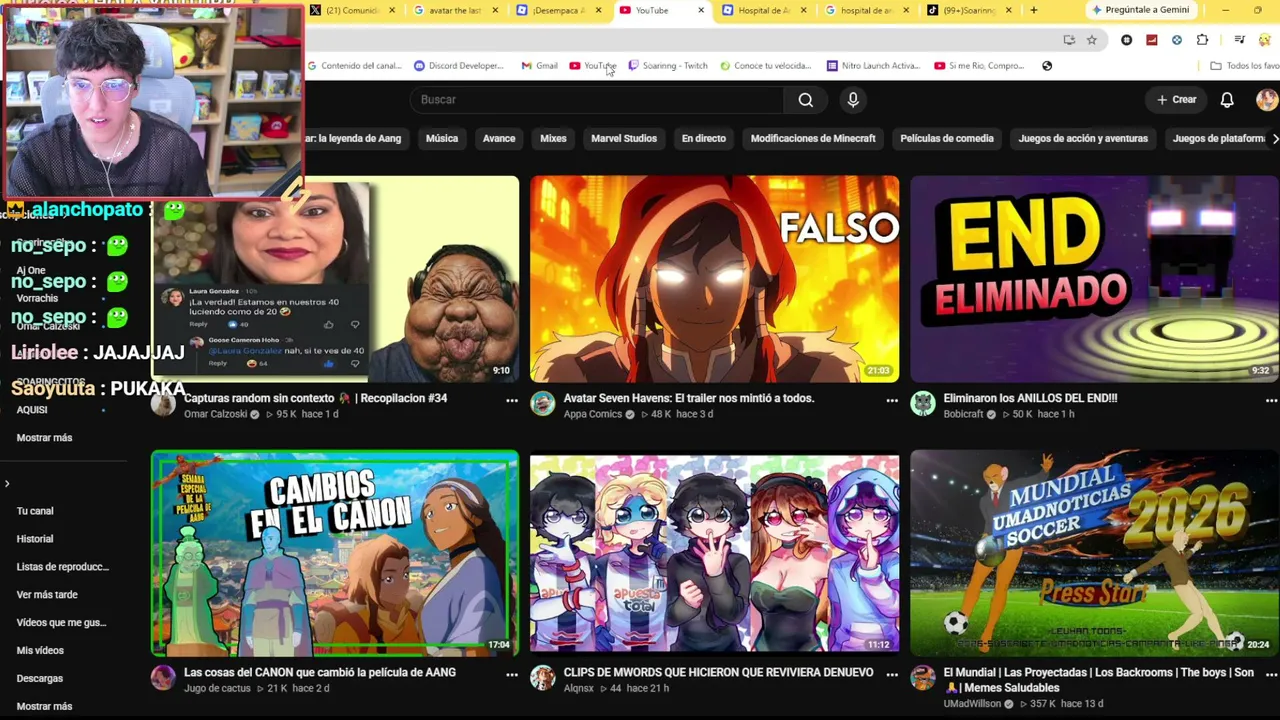Open the 'Todos los favoritos' bookmarks folder
1280x720 pixels.
point(1244,66)
